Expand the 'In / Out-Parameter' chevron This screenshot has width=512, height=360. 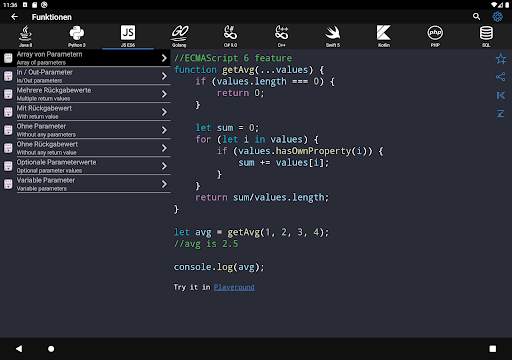click(x=164, y=76)
